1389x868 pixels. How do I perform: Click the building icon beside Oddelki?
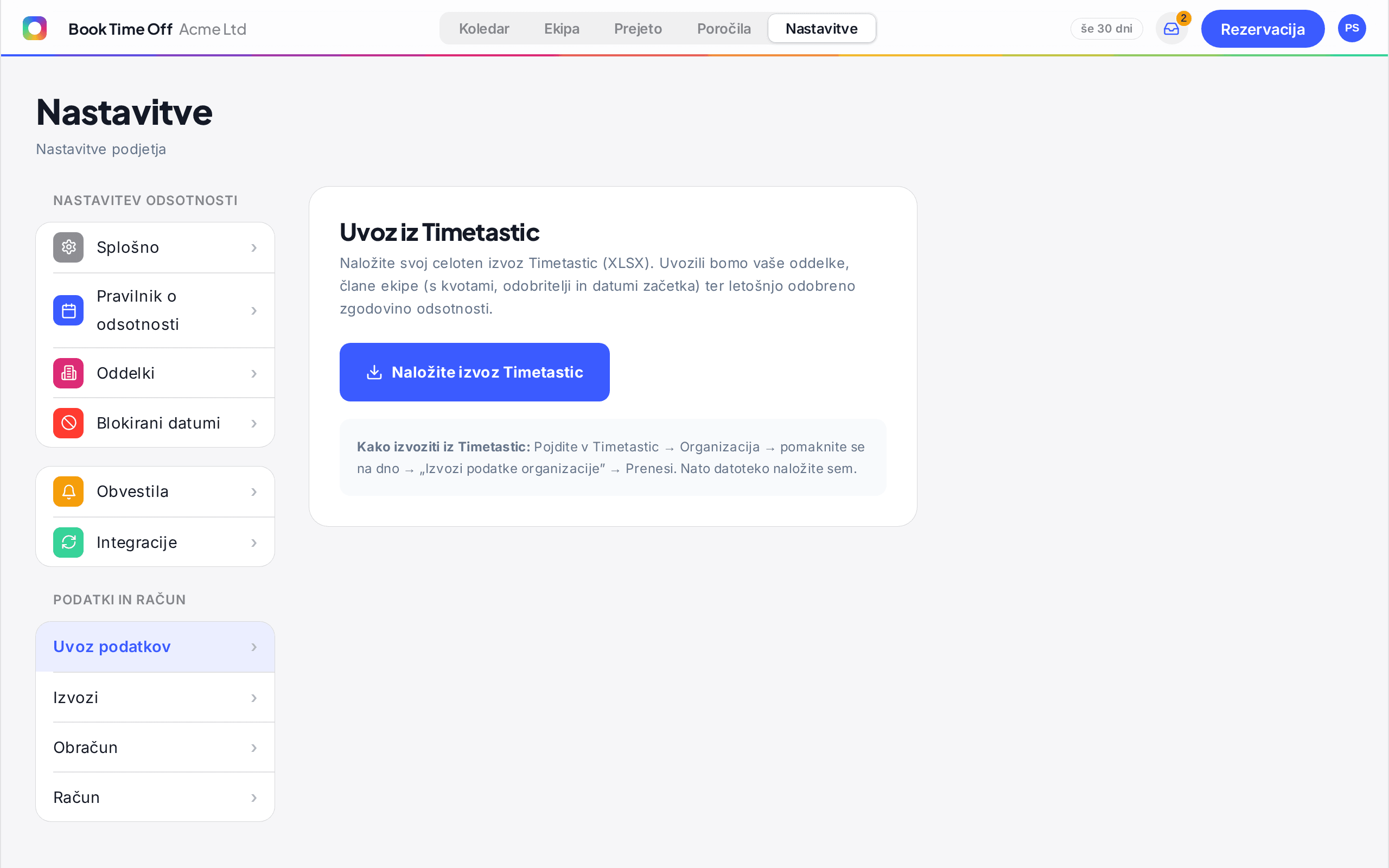pos(68,373)
